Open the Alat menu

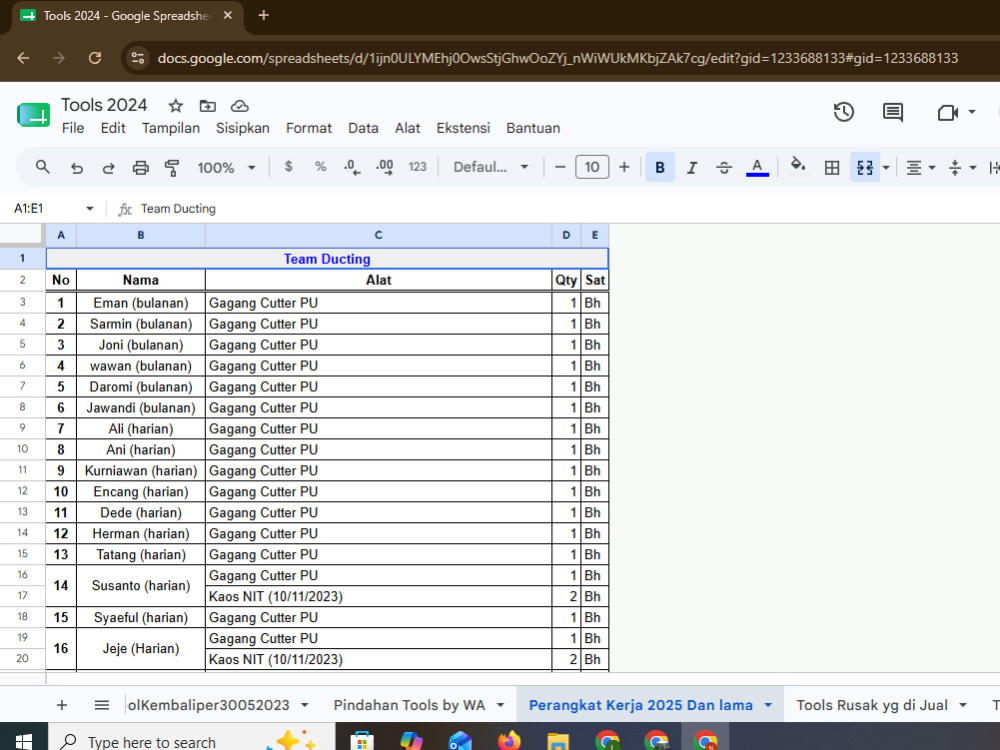coord(408,128)
